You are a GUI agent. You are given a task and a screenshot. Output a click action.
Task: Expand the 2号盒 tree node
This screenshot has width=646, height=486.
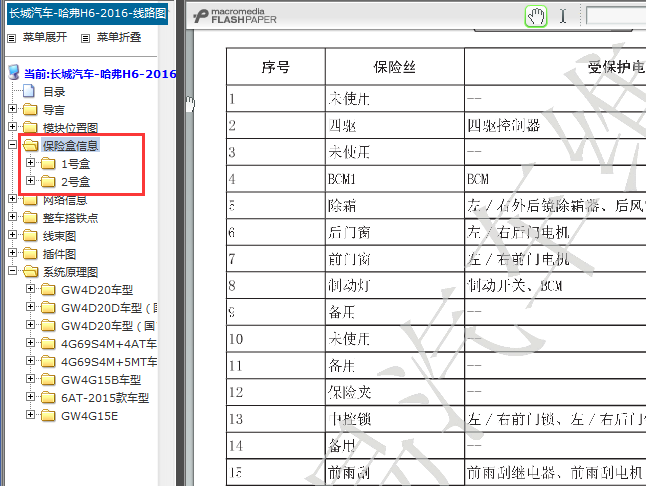coord(30,180)
